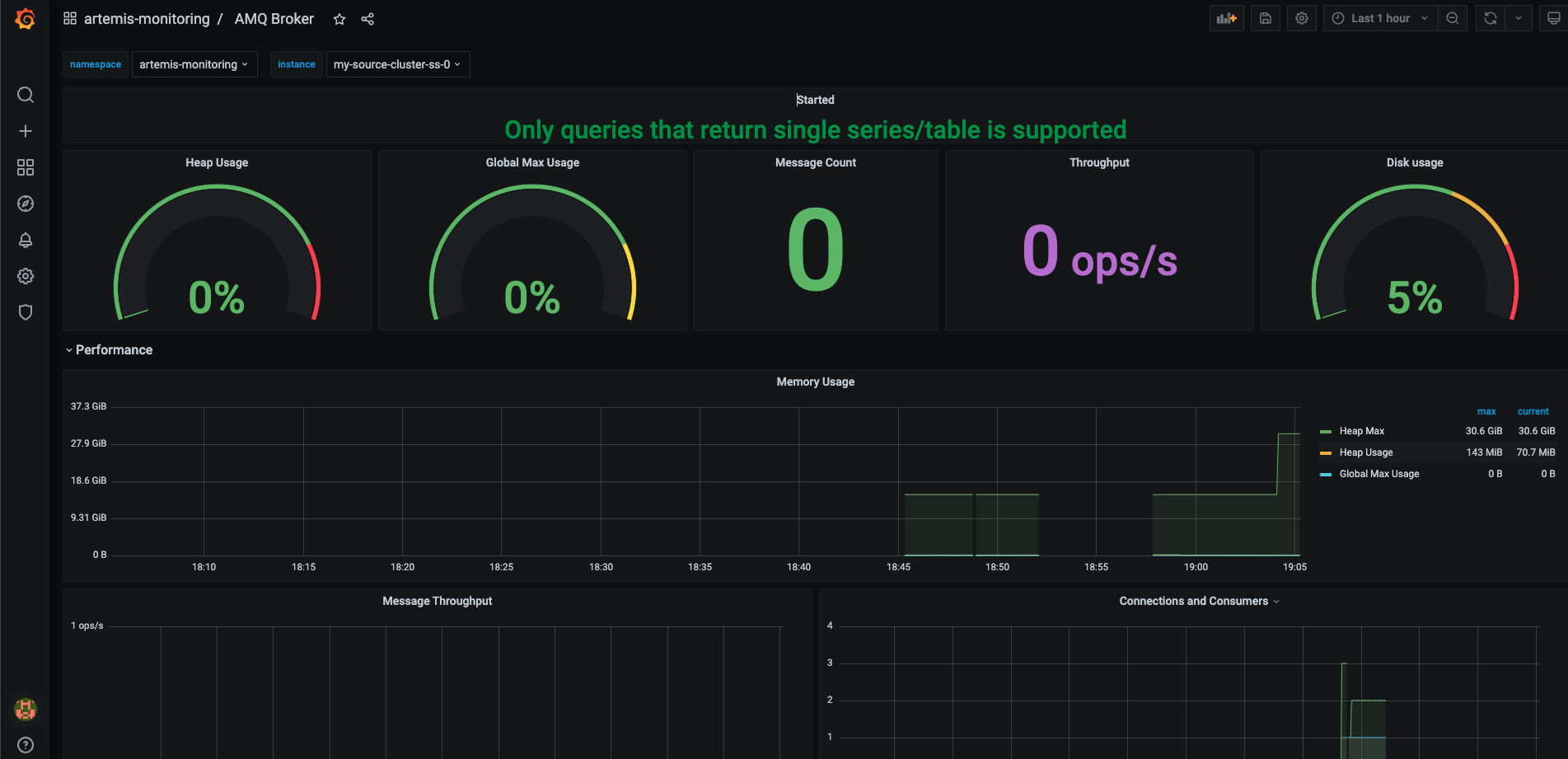Click the Heap Usage 0% gauge value
1568x759 pixels.
coord(217,298)
